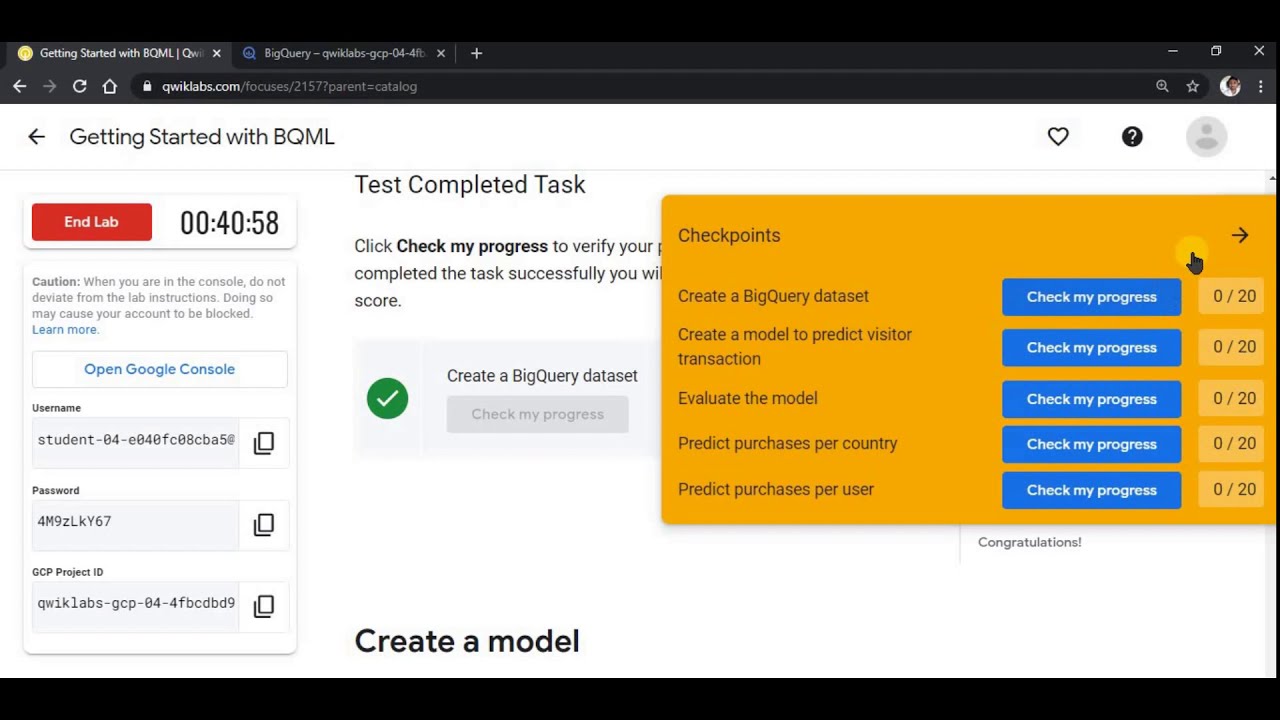Minimize the Chrome window
The image size is (1280, 720).
pyautogui.click(x=1173, y=52)
